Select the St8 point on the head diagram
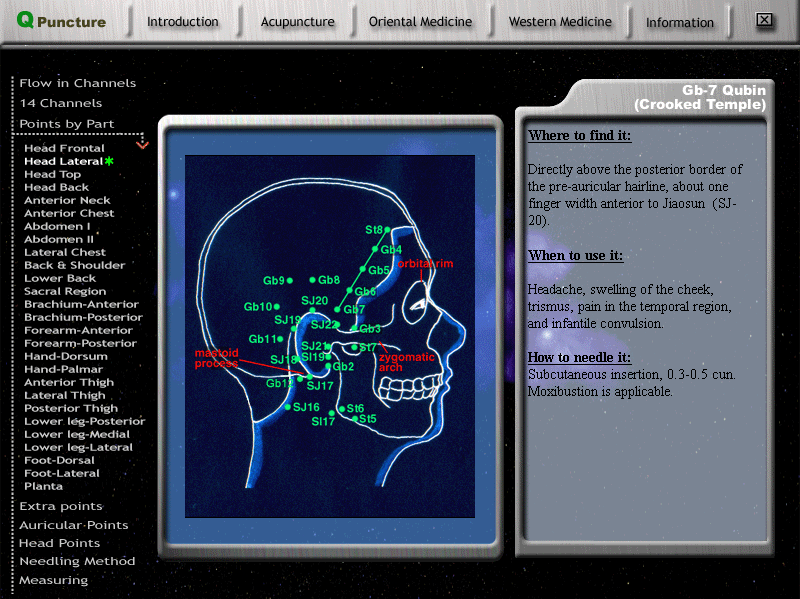The height and width of the screenshot is (599, 800). [388, 230]
